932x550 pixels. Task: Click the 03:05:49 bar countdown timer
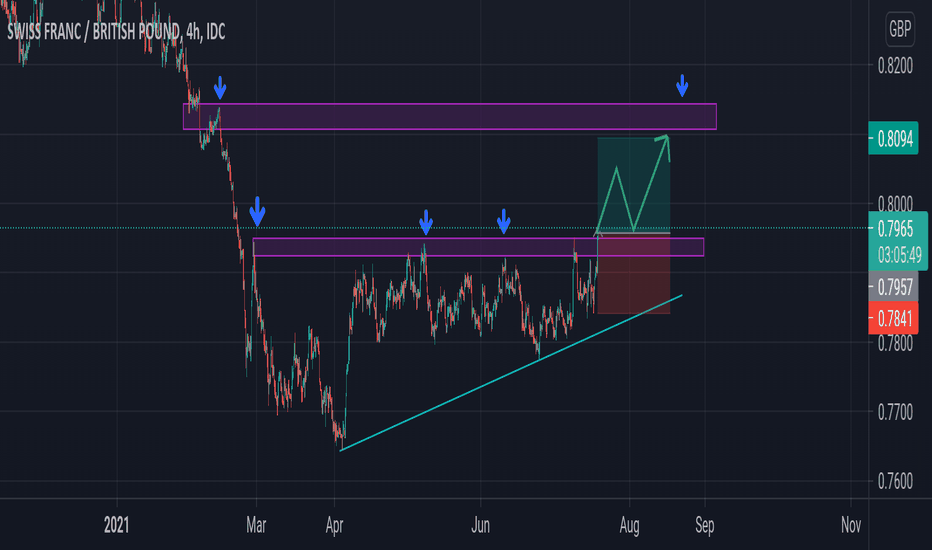pyautogui.click(x=898, y=256)
